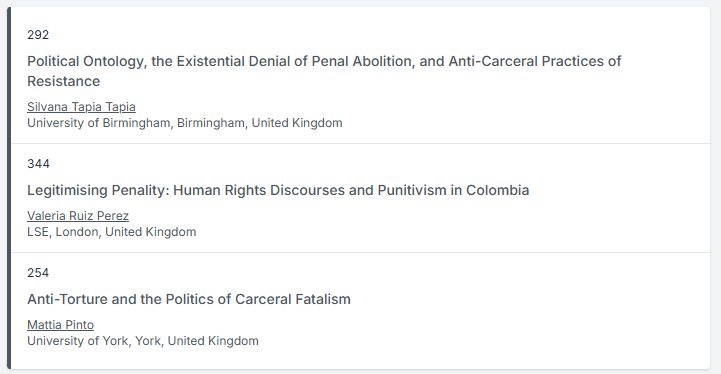Open the Political Ontology paper title
Viewport: 721px width, 374px height.
coord(324,71)
